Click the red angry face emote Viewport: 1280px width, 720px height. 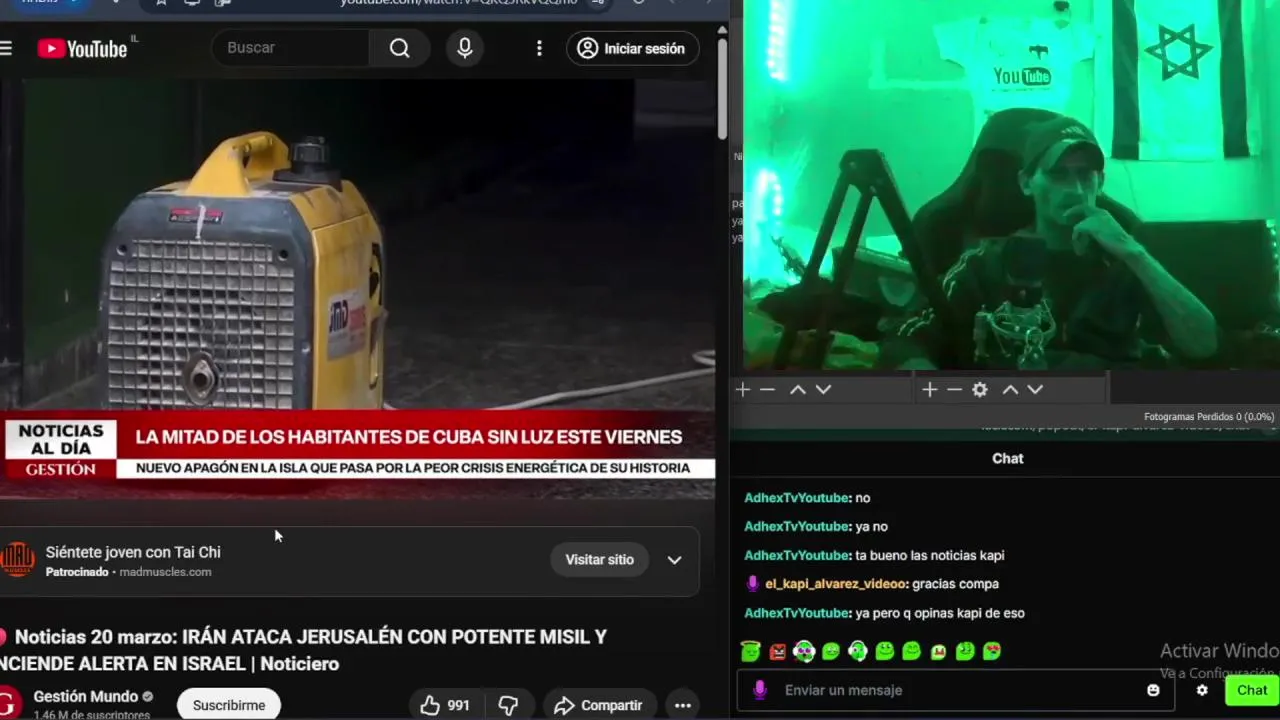point(778,652)
